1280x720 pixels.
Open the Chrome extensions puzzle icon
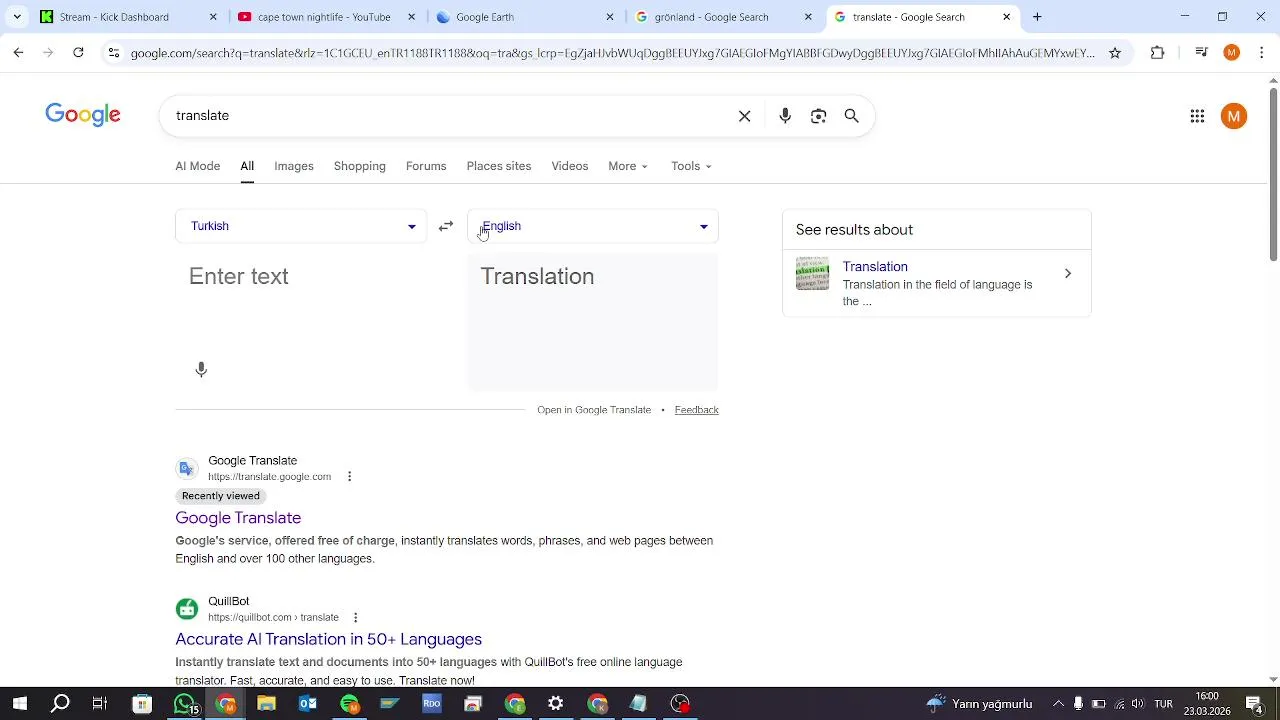click(1158, 53)
